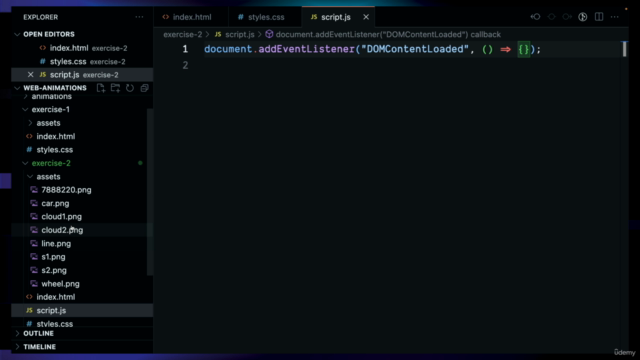Refresh the explorer file tree
Viewport: 640px width, 360px height.
[x=130, y=88]
